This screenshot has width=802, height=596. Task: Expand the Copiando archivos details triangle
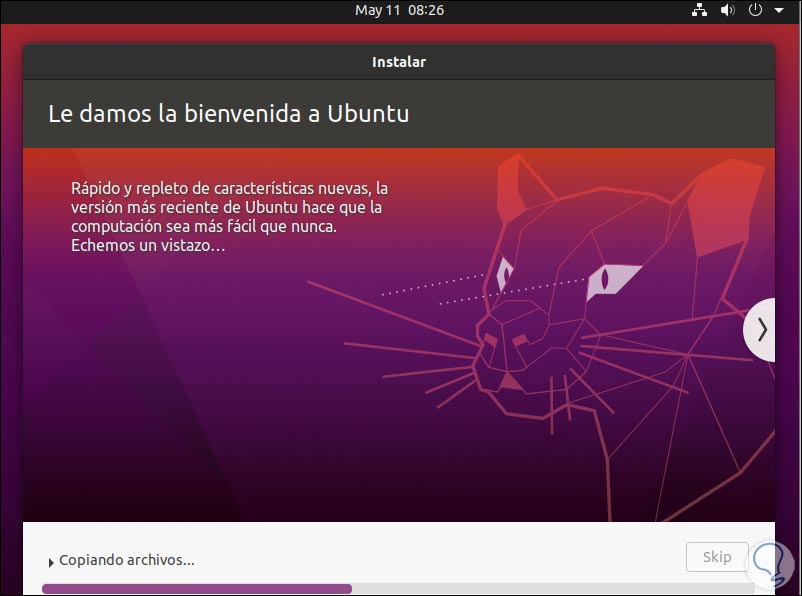tap(51, 563)
